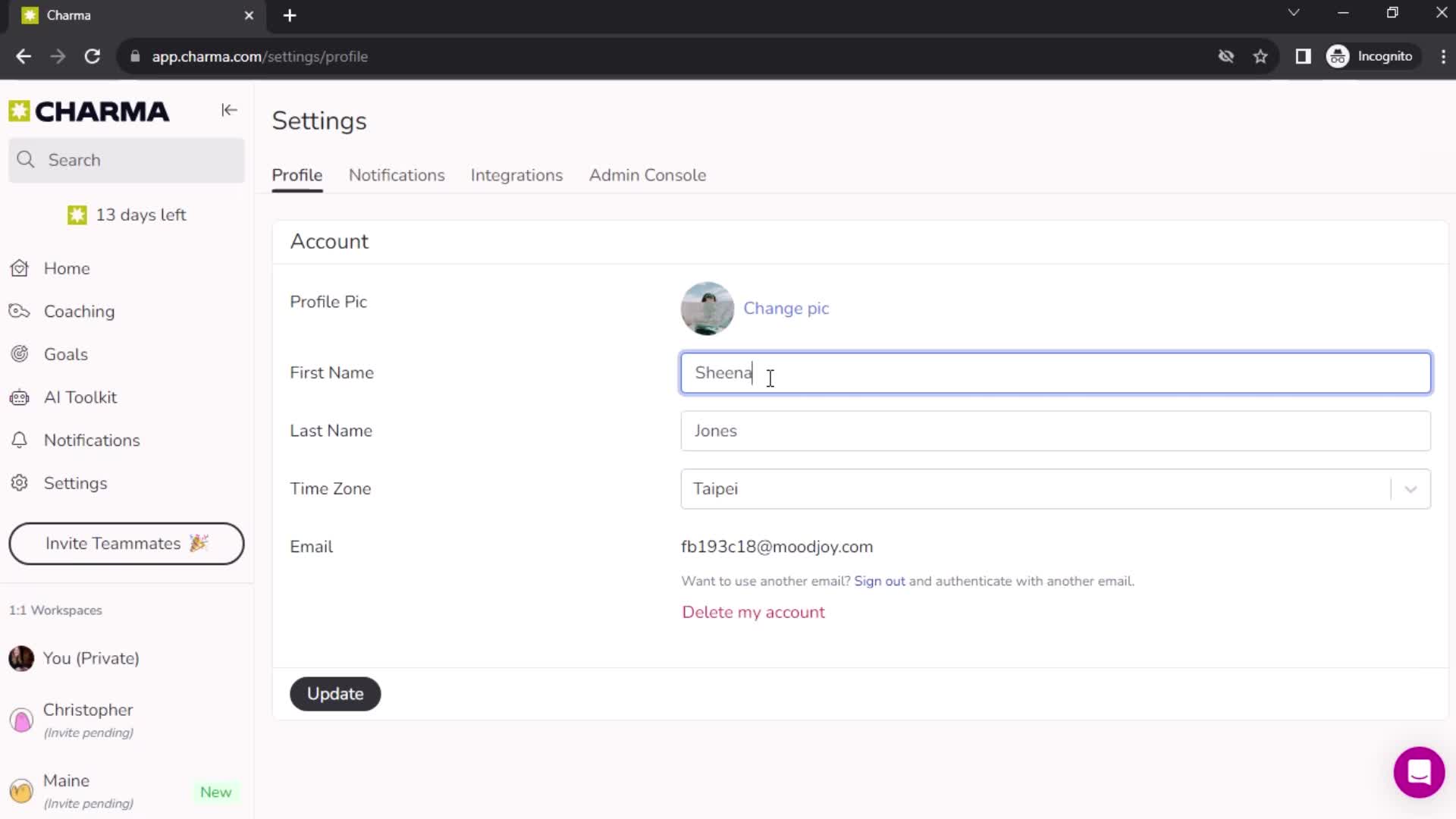Viewport: 1456px width, 819px height.
Task: Click Delete my account link
Action: [752, 612]
